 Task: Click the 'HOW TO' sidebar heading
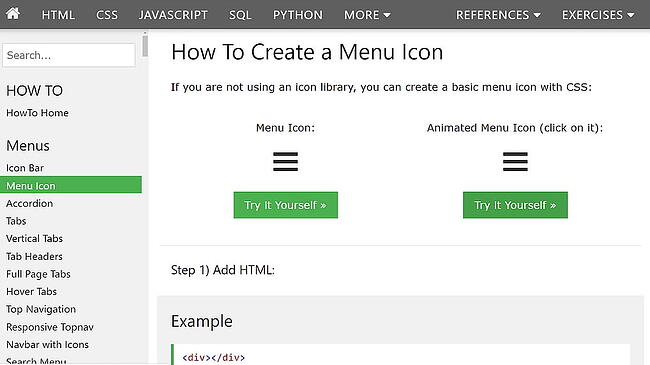(34, 91)
